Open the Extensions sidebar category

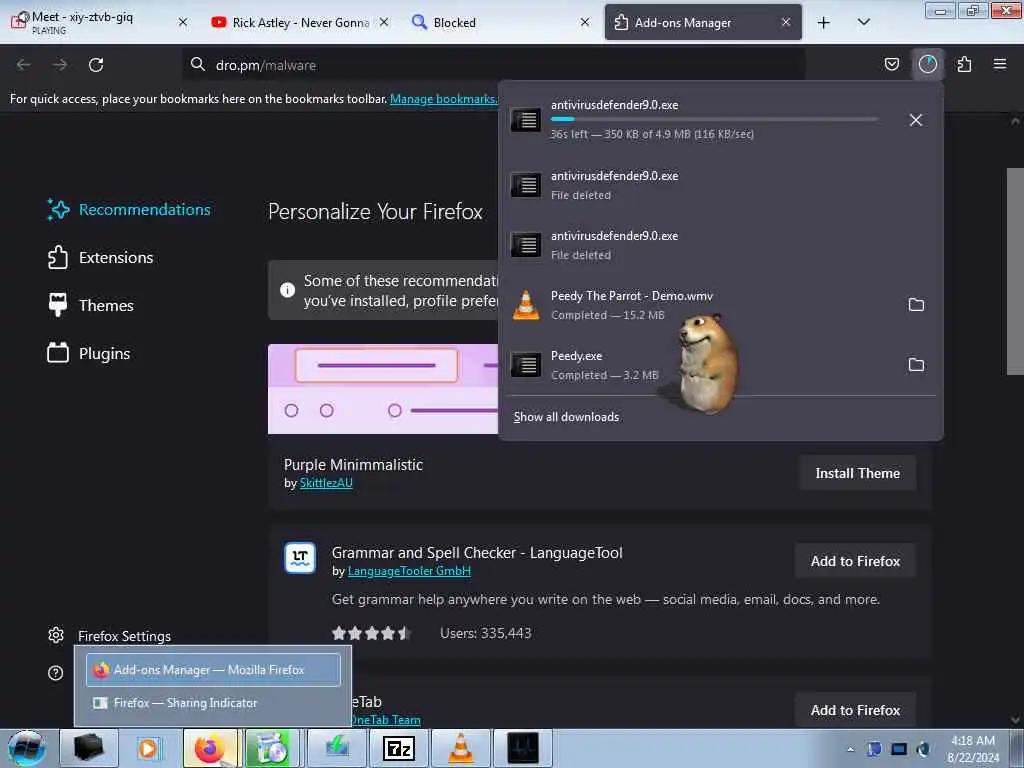(x=101, y=257)
